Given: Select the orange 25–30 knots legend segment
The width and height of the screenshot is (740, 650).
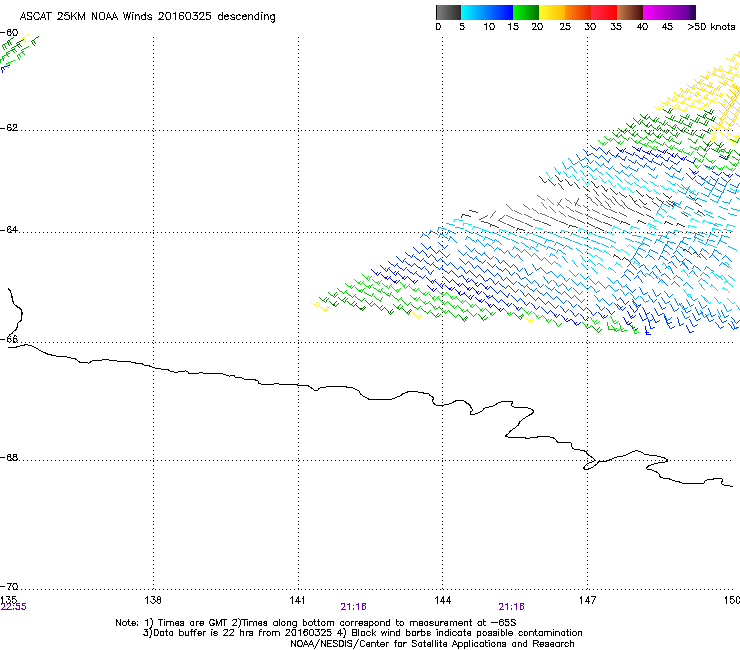Looking at the screenshot, I should (x=578, y=12).
